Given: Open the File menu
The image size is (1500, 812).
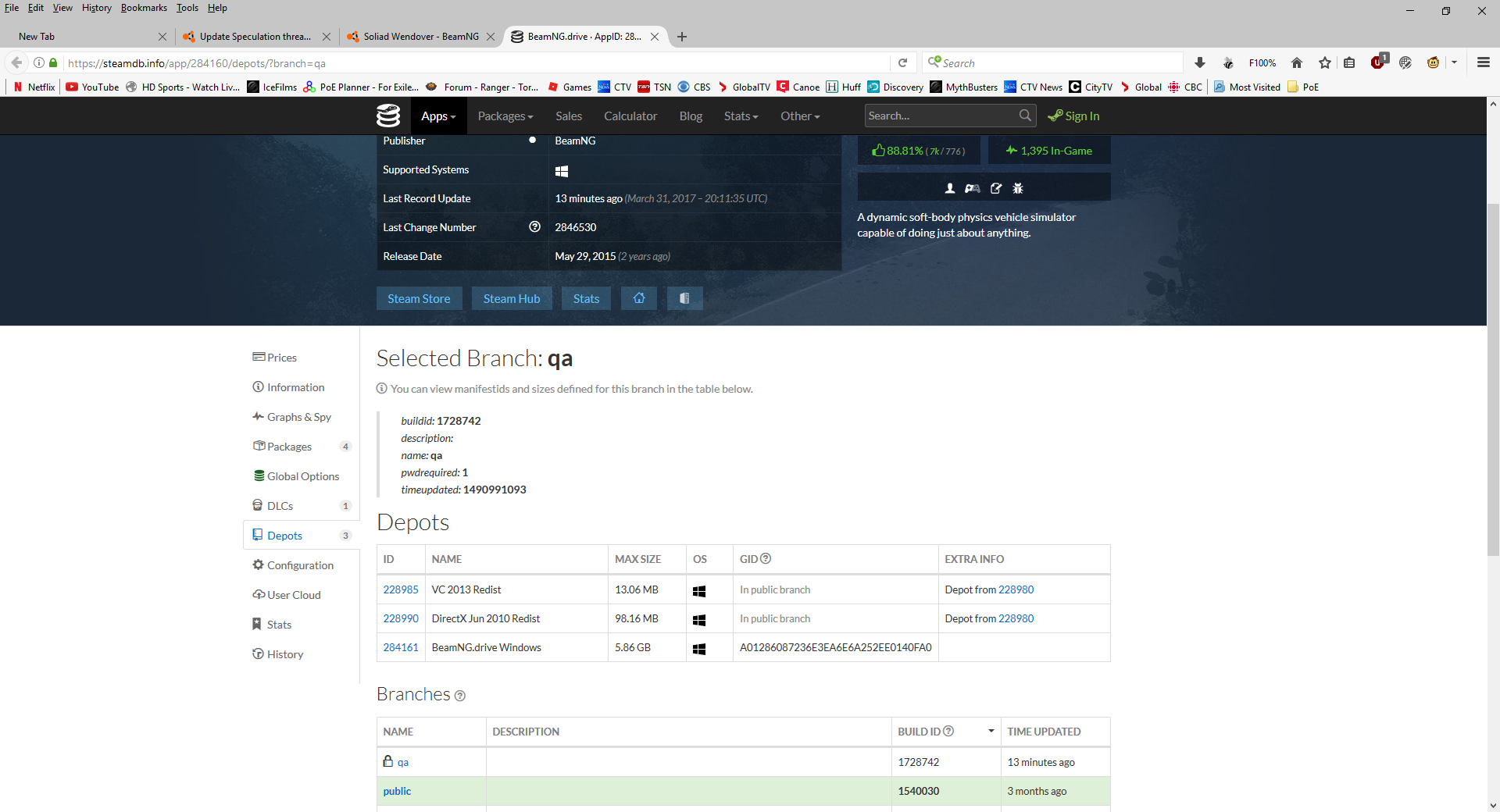Looking at the screenshot, I should [x=12, y=8].
